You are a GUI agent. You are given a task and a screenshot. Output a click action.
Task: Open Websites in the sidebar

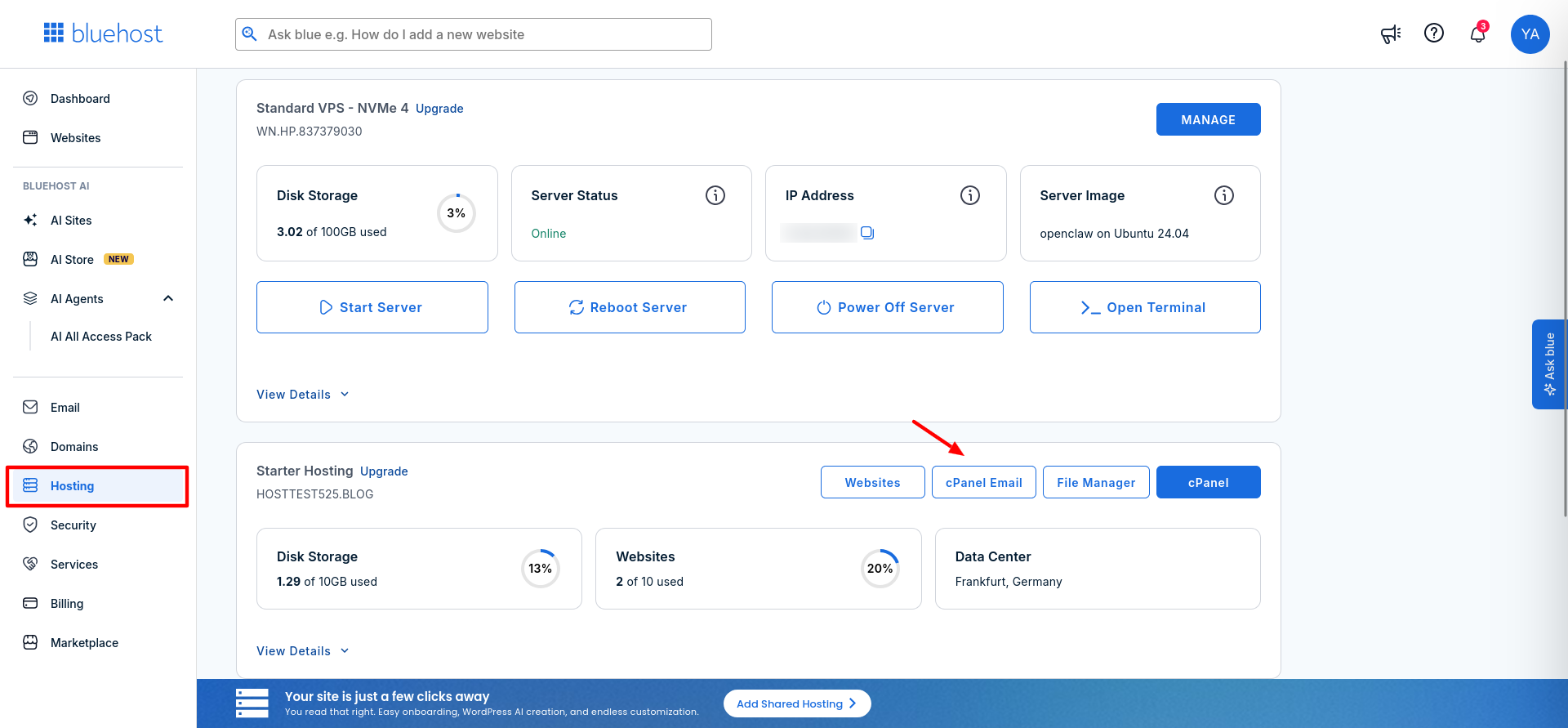click(98, 137)
